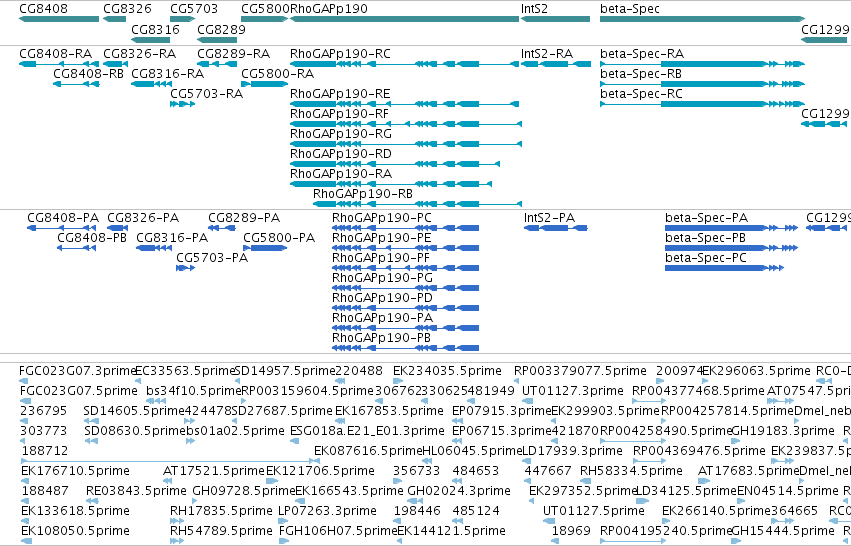
Task: Click the CG8408-RA transcript label
Action: [55, 54]
